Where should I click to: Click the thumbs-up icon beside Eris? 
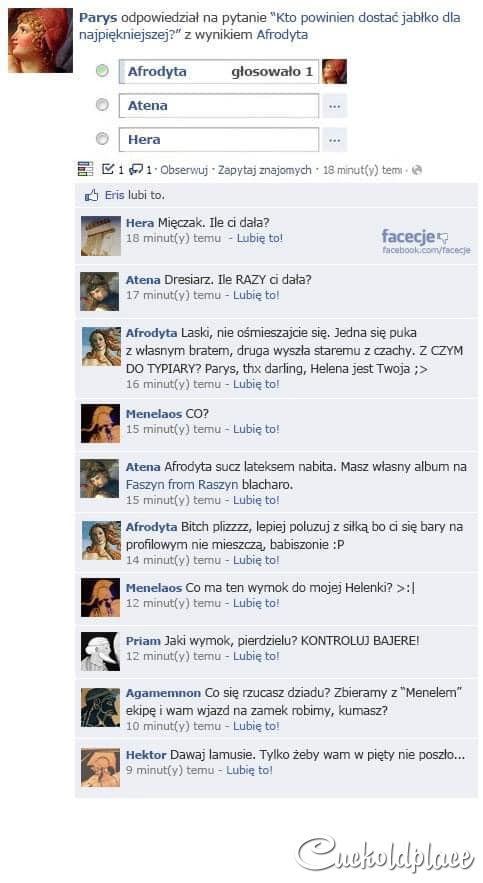pos(91,195)
